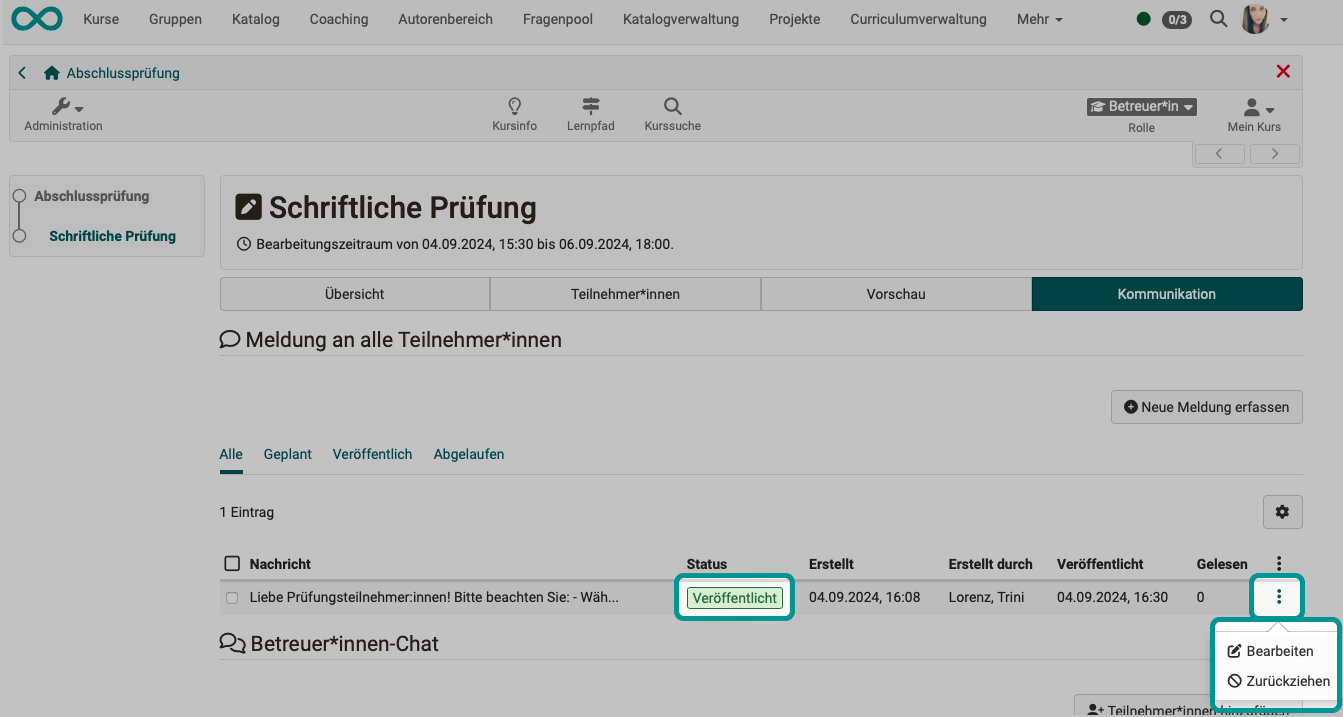
Task: Click the OpenOlat infinity logo
Action: tap(37, 19)
